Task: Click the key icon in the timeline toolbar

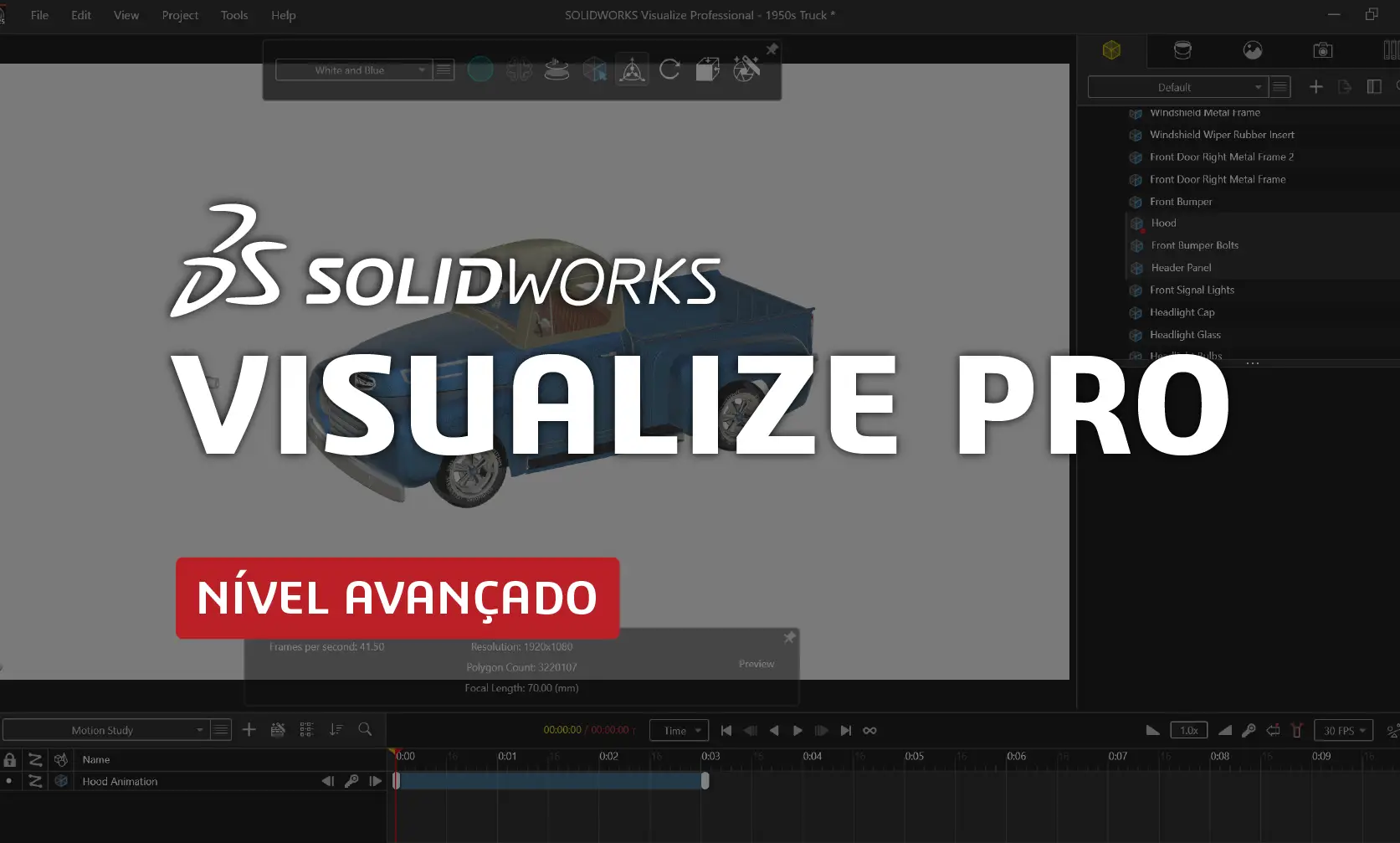Action: point(1249,731)
